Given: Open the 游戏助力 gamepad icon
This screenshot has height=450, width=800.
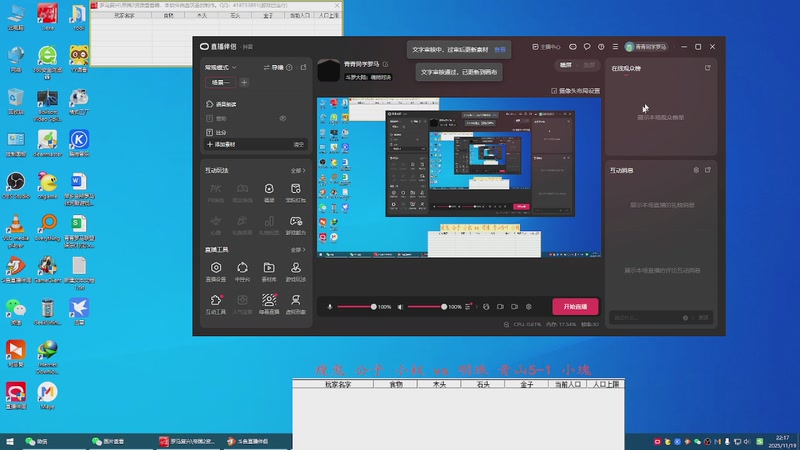Looking at the screenshot, I should pos(295,225).
